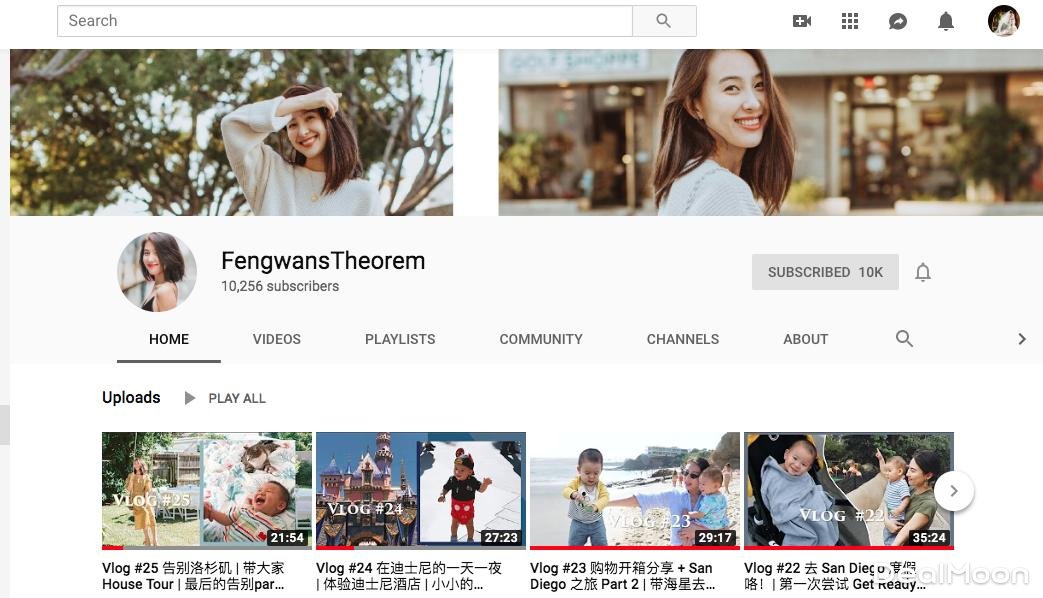1043x598 pixels.
Task: Click the Play All triangle icon
Action: click(190, 398)
